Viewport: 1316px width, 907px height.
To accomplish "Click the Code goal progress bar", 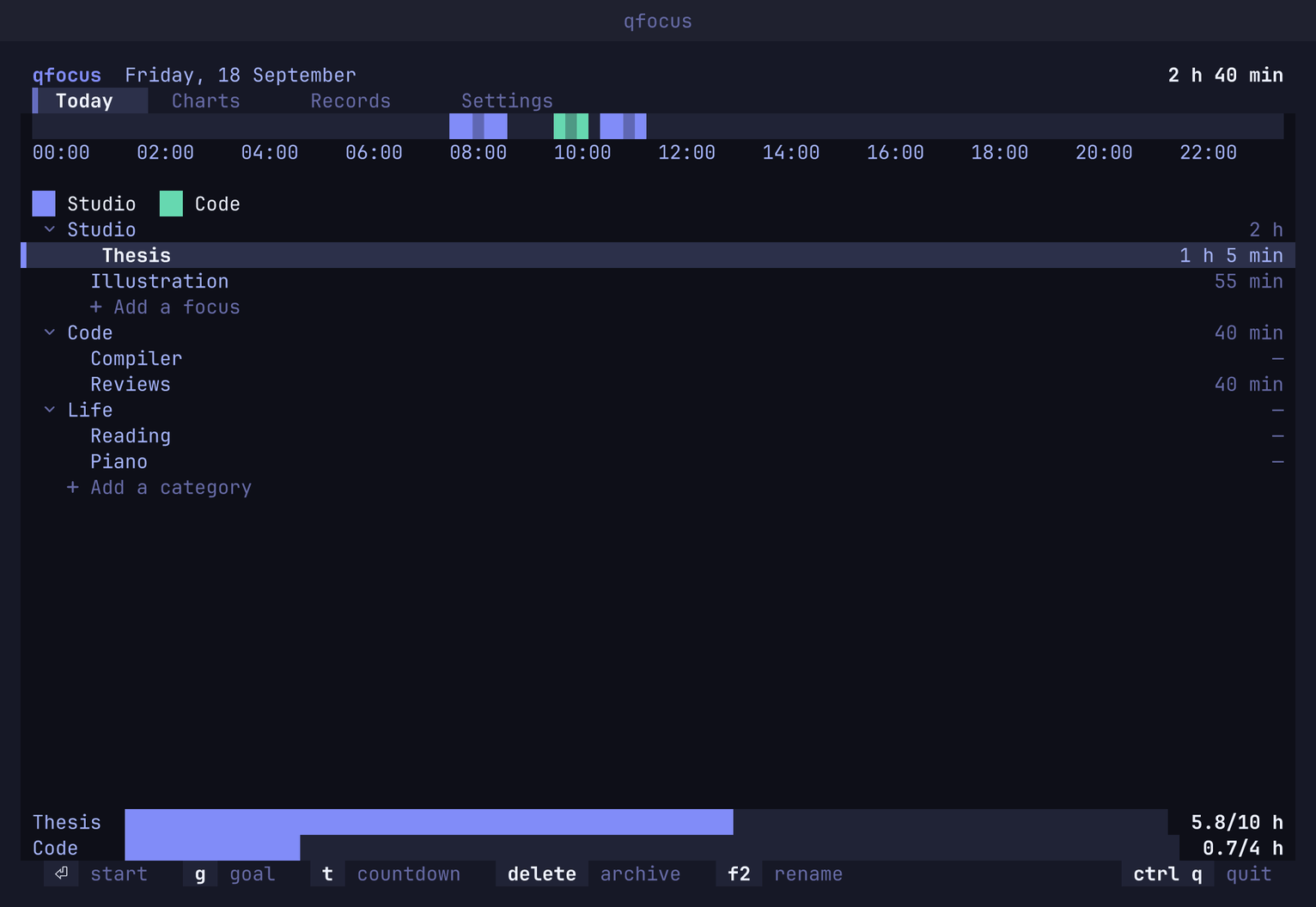I will pyautogui.click(x=652, y=848).
